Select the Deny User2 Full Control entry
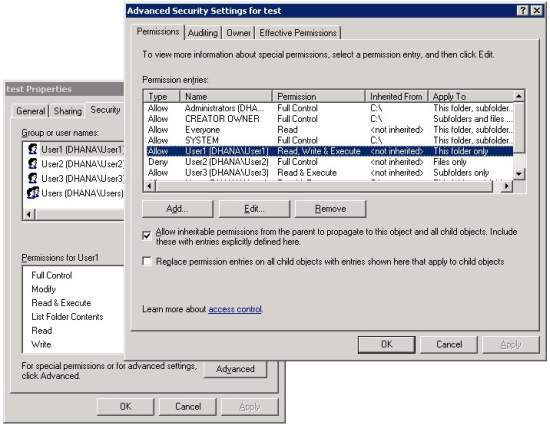 [329, 162]
